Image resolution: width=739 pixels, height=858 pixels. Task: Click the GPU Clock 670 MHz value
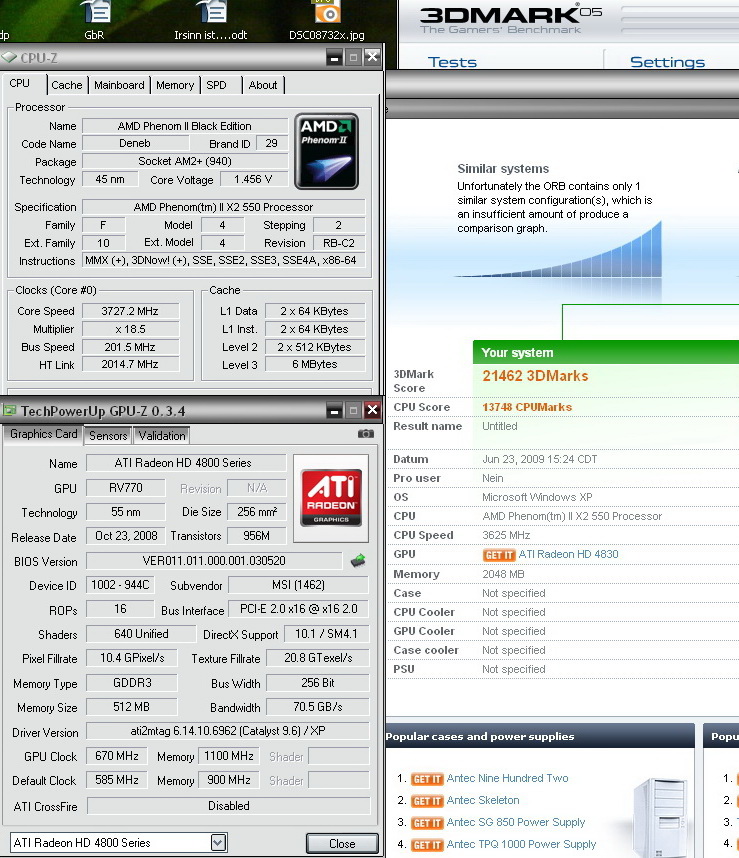117,756
